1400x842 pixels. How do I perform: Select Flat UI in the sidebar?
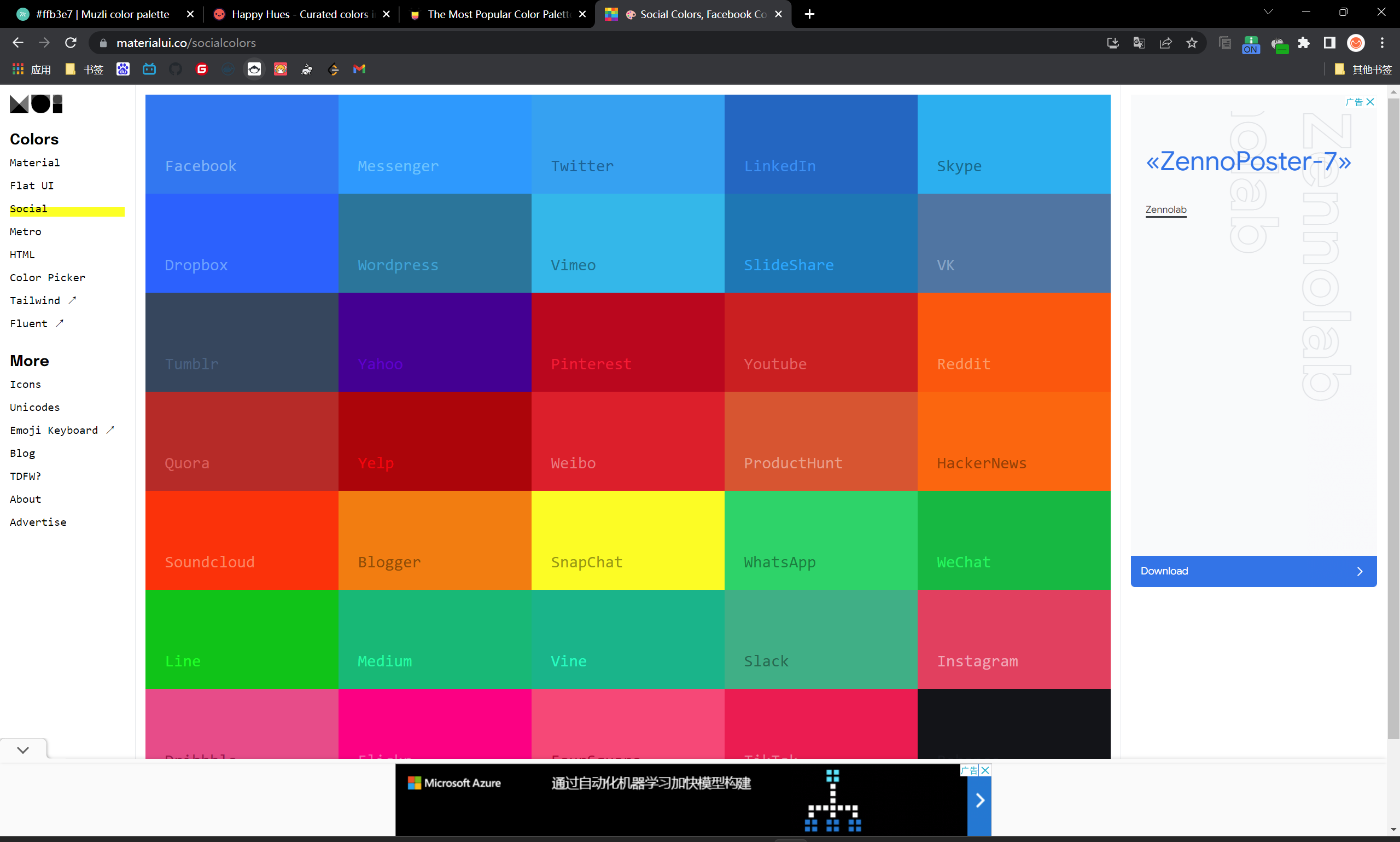point(32,185)
